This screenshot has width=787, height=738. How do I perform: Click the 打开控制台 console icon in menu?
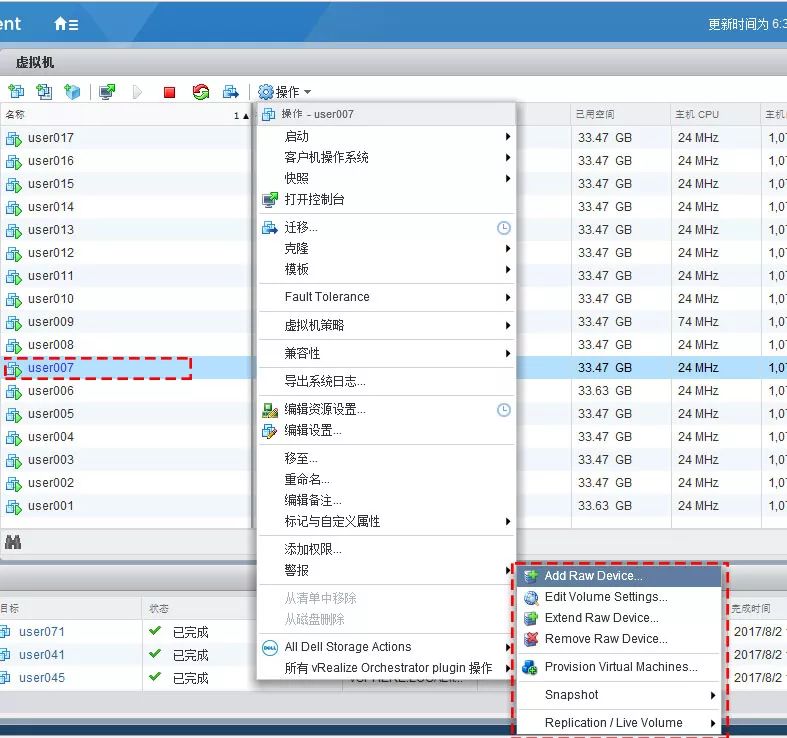tap(270, 199)
